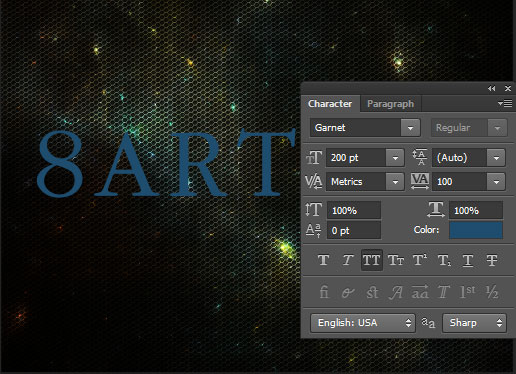This screenshot has width=516, height=374.
Task: Switch to the Paragraph tab
Action: pyautogui.click(x=390, y=104)
